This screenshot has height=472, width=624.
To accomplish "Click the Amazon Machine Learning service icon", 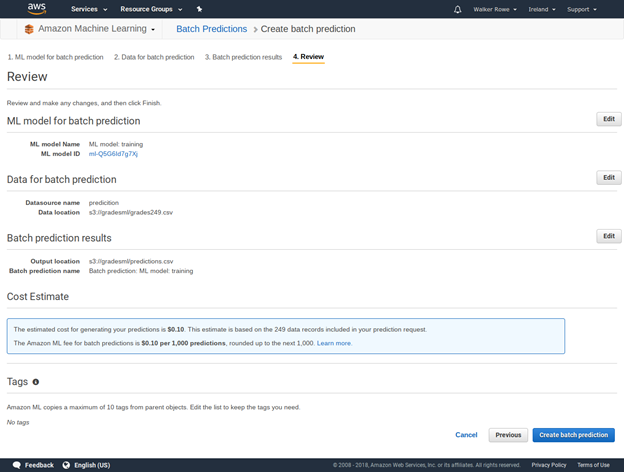I will [29, 29].
